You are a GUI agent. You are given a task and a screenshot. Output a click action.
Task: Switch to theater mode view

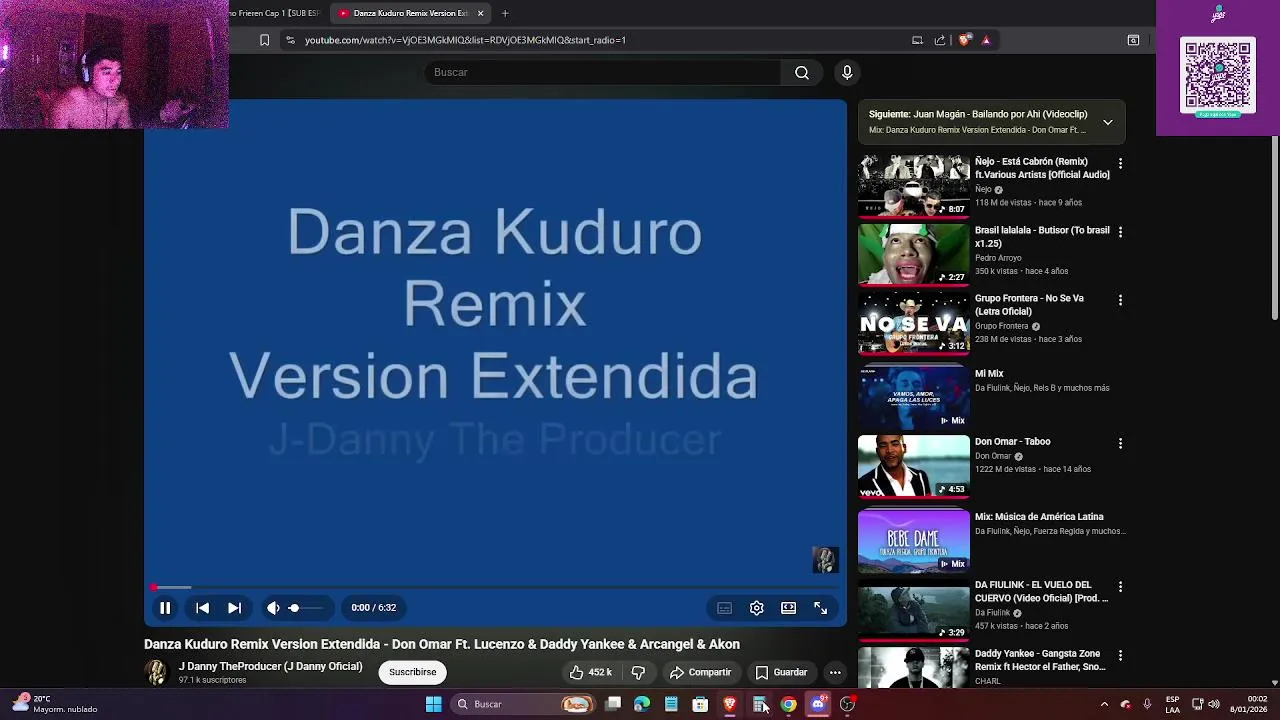pos(789,608)
